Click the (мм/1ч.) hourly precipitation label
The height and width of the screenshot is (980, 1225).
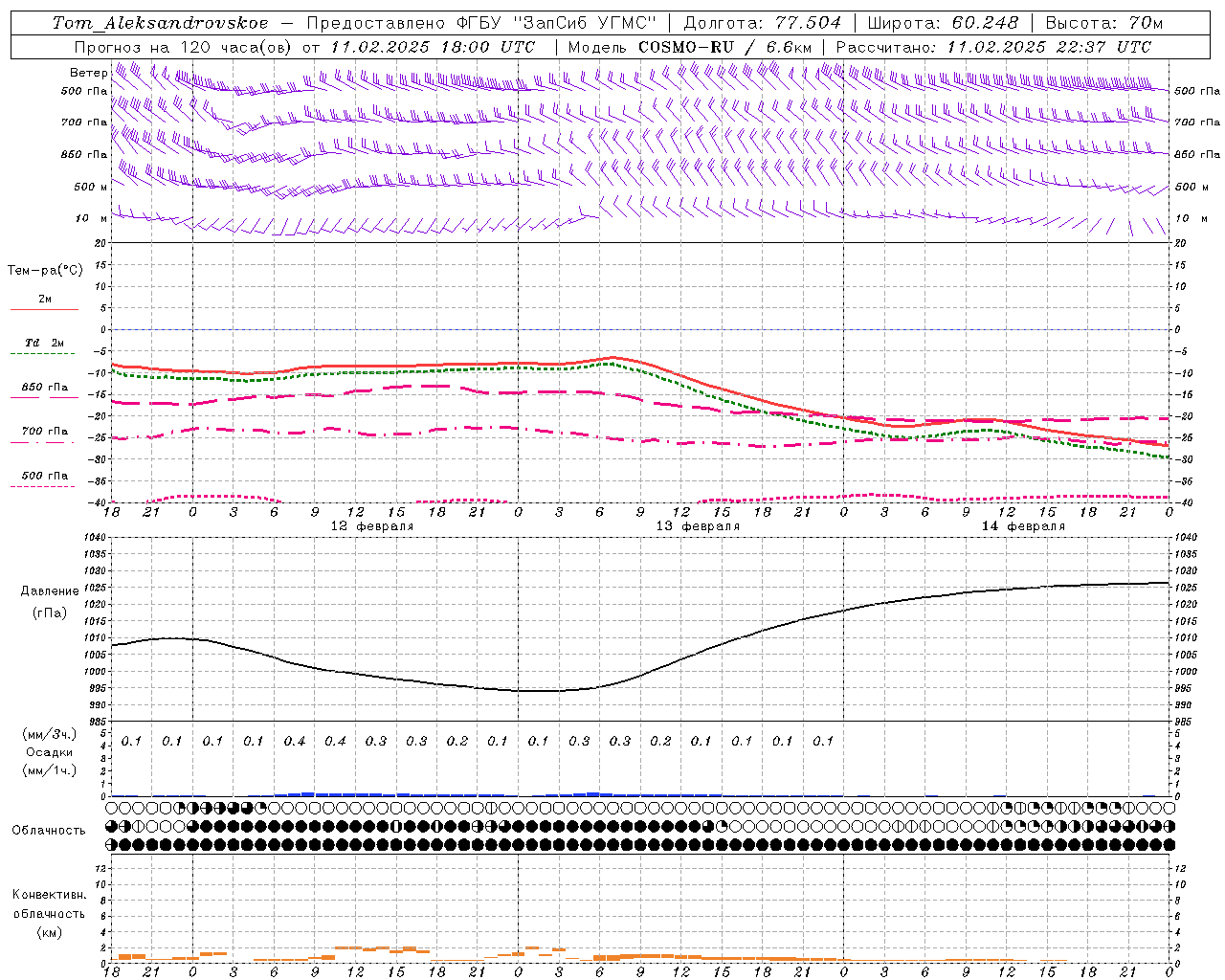(x=49, y=770)
